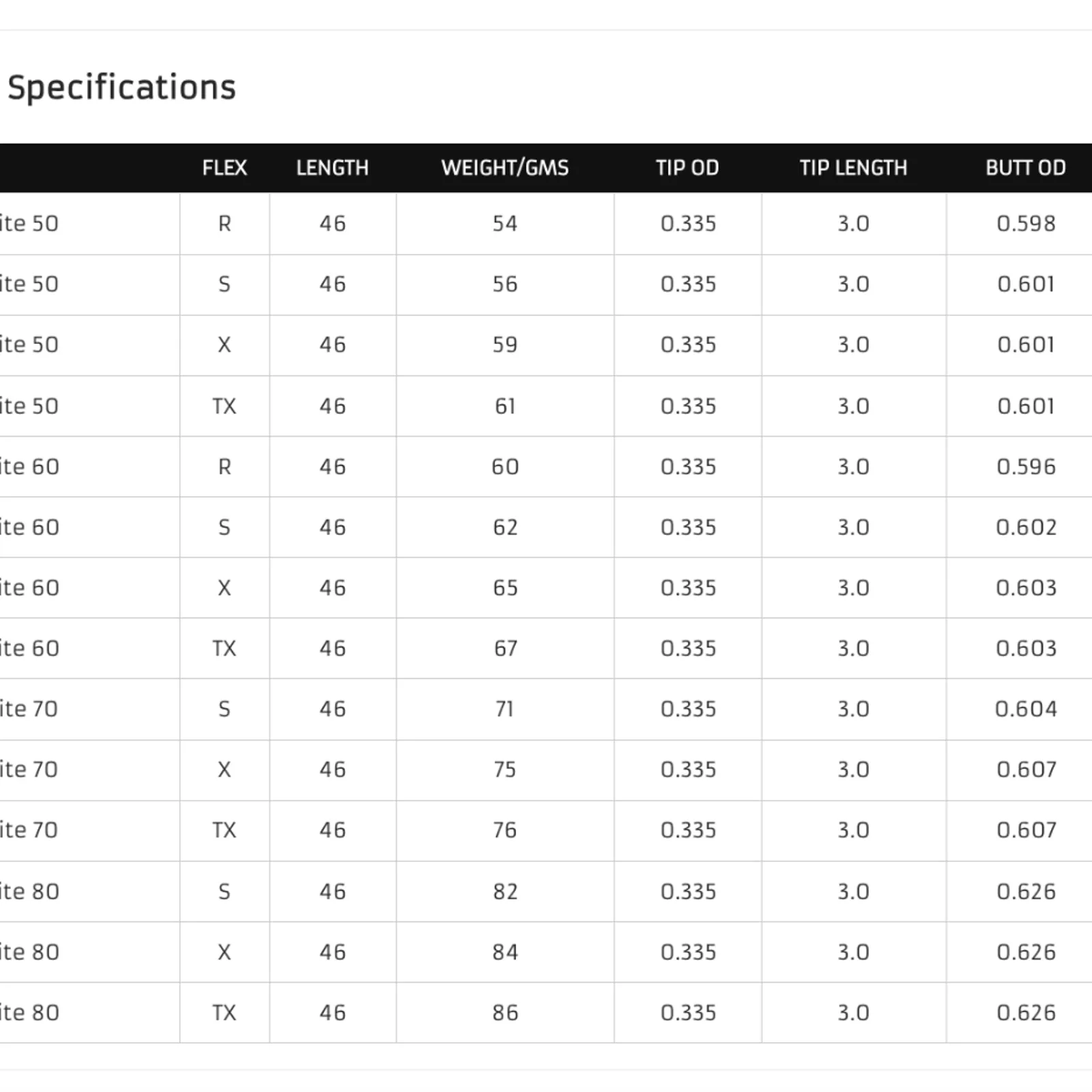Select the weight value 67
The width and height of the screenshot is (1092, 1092).
tap(505, 648)
